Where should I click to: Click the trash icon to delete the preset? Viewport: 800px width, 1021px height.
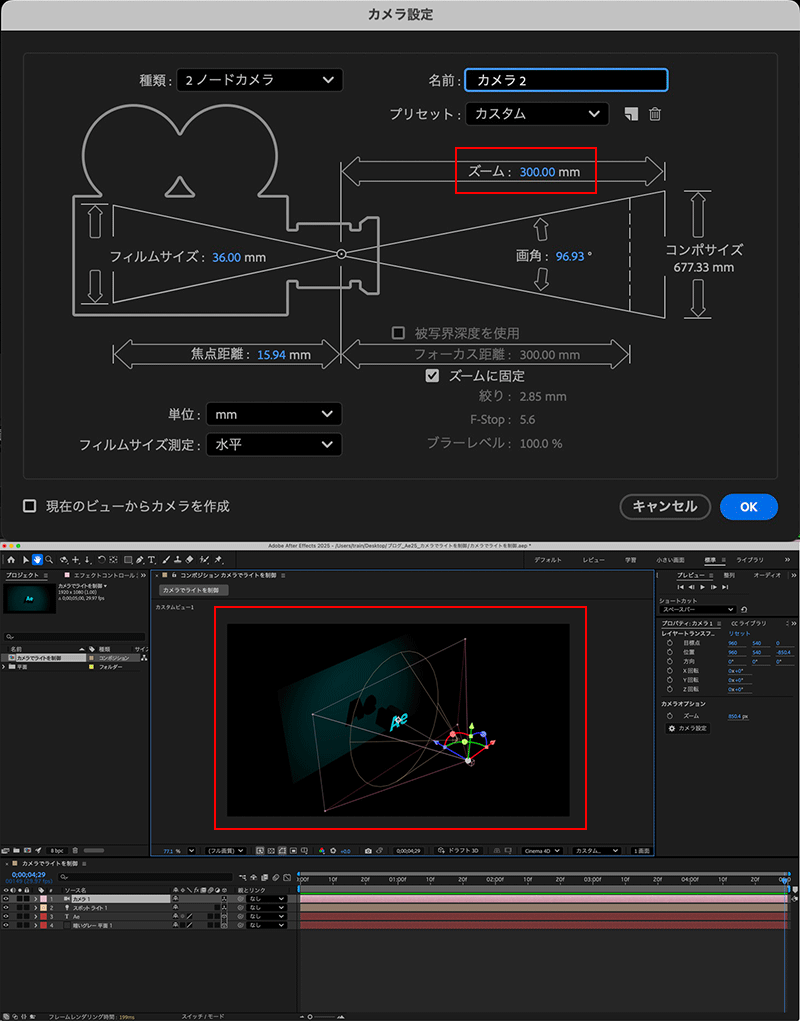[655, 114]
